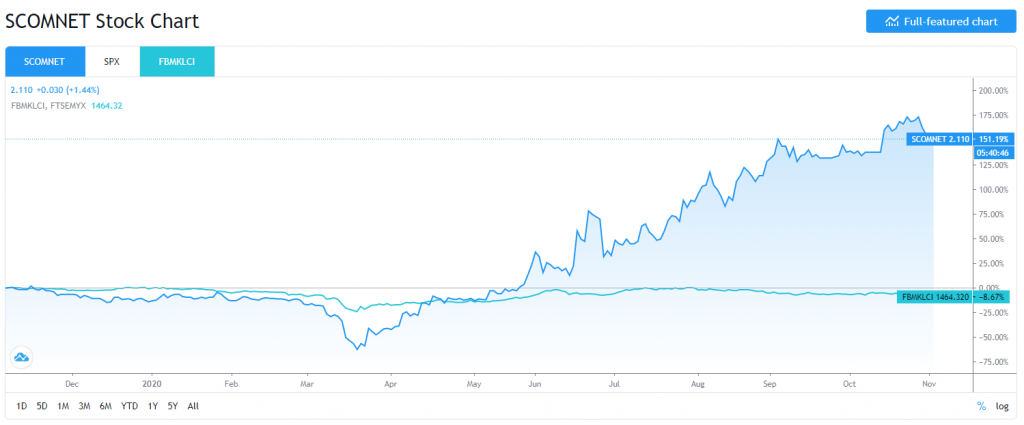Viewport: 1024px width, 425px height.
Task: Click the 2020 label on time axis
Action: tap(151, 383)
